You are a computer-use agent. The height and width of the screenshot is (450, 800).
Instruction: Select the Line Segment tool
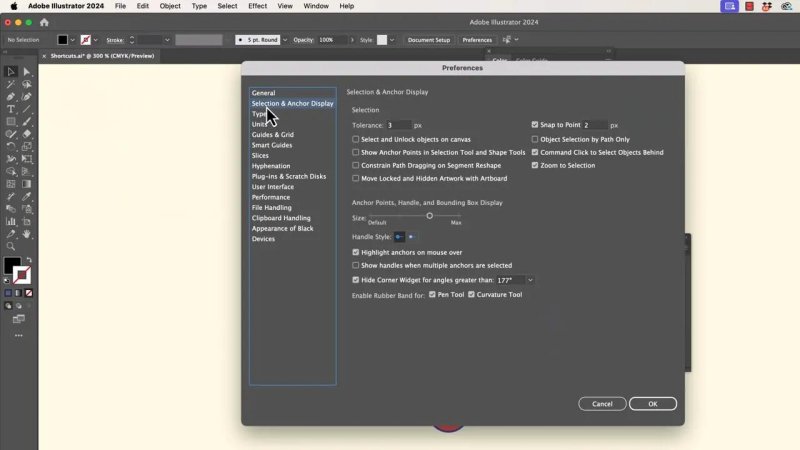27,109
